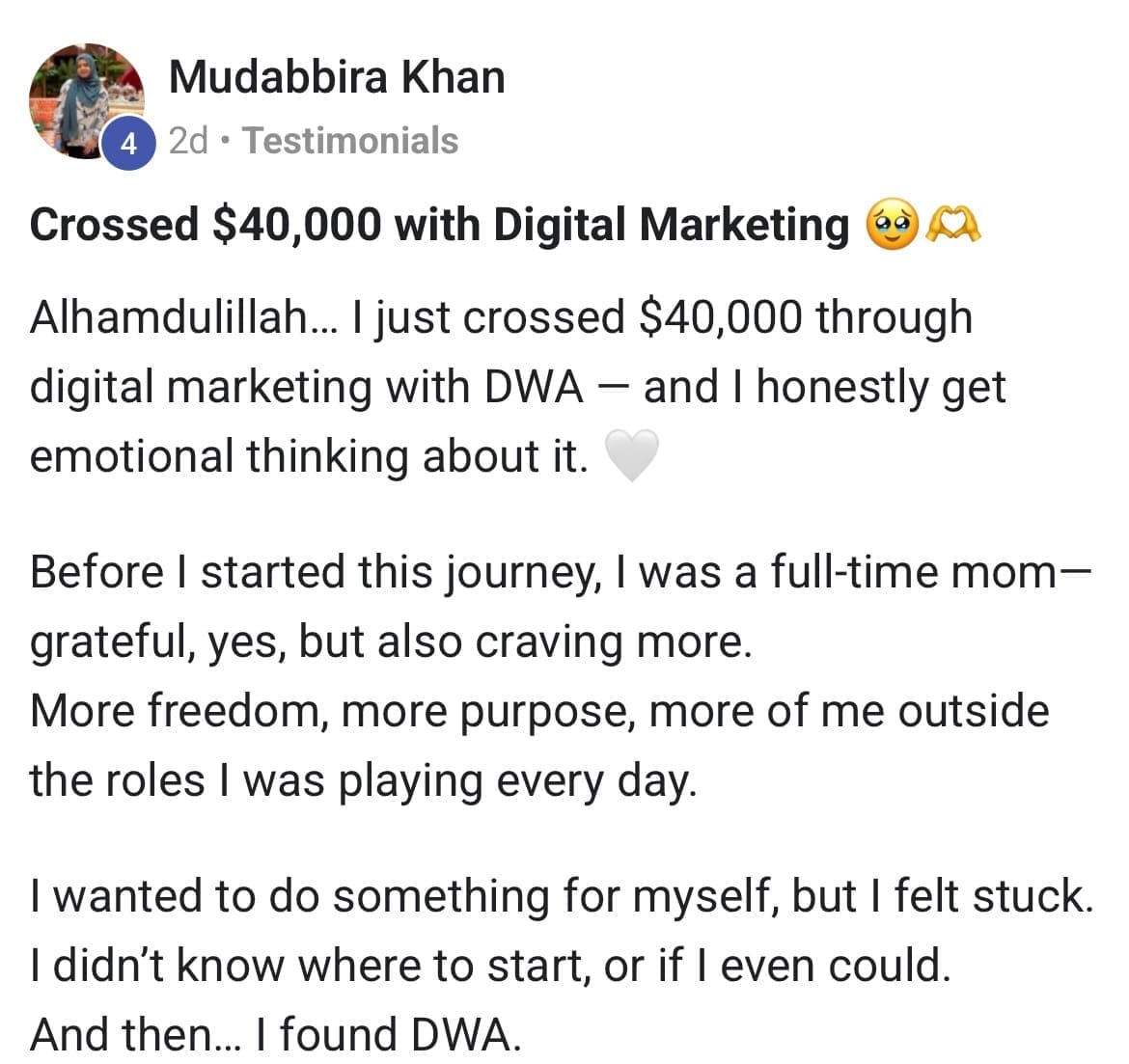The width and height of the screenshot is (1129, 1064).
Task: Open the Testimonials category link
Action: coord(350,141)
